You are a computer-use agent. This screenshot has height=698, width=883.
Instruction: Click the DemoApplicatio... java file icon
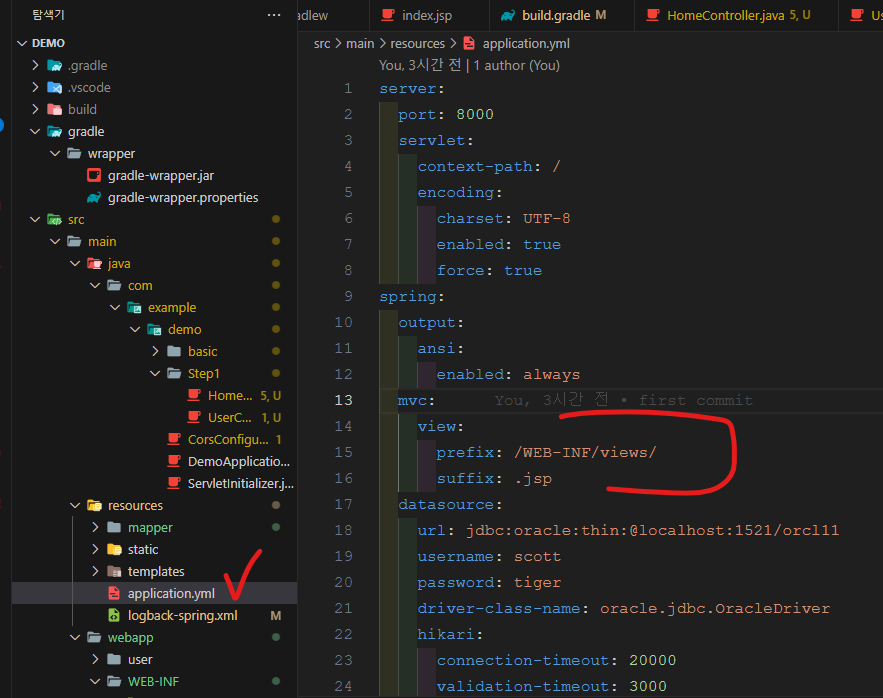(x=175, y=461)
